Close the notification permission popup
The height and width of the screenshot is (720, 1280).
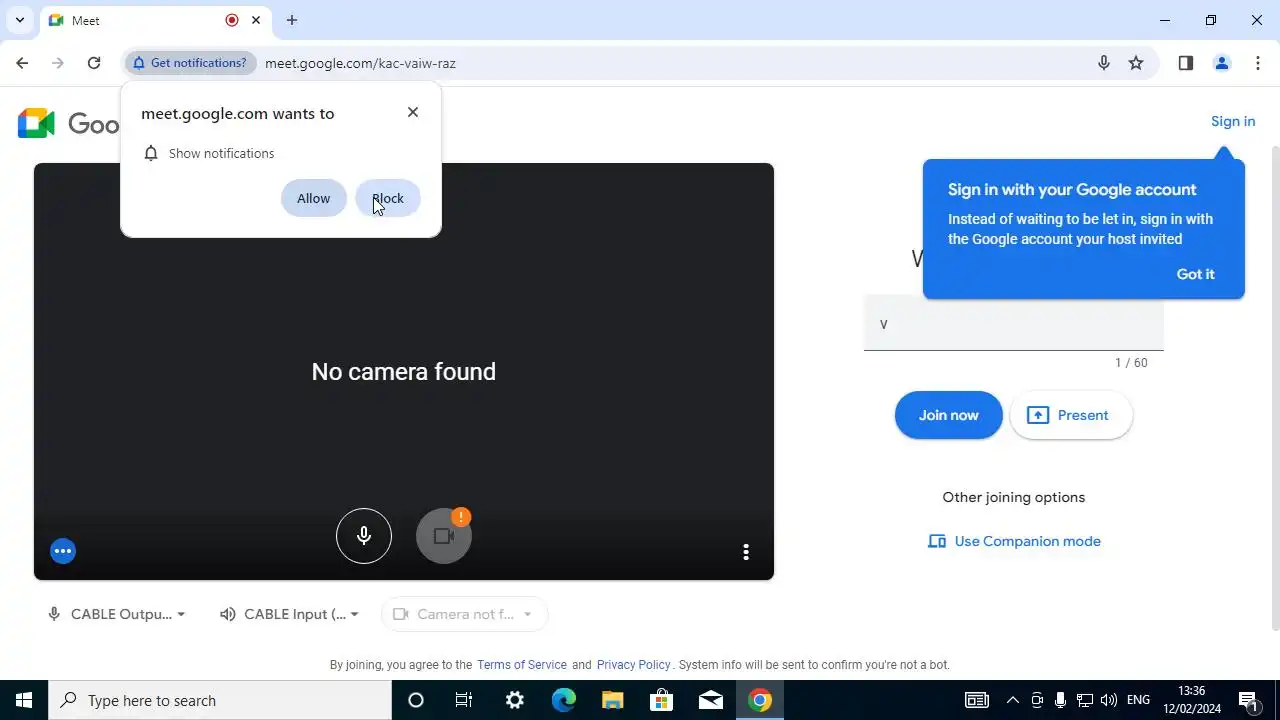[413, 112]
